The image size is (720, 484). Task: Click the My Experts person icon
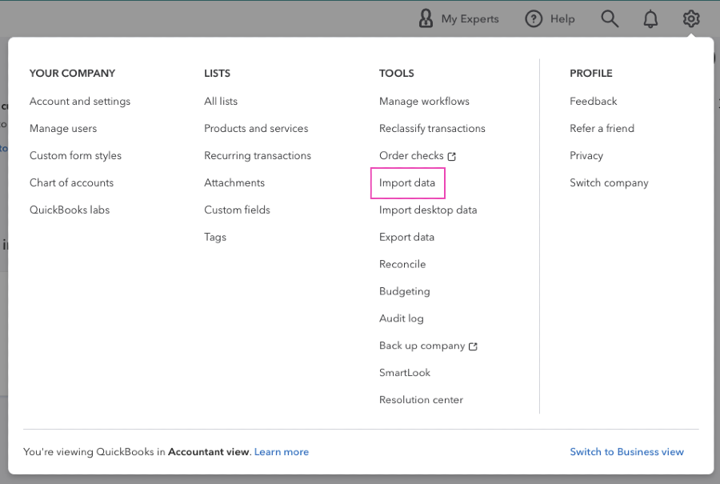(x=426, y=19)
